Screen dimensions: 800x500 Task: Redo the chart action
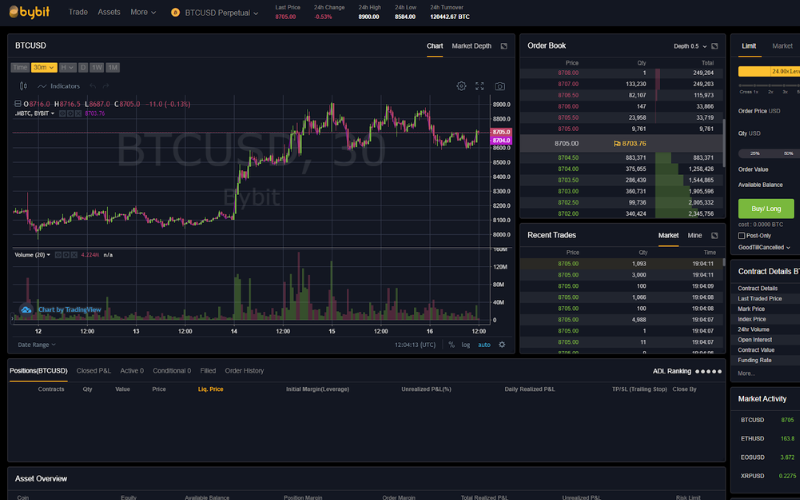[x=106, y=86]
